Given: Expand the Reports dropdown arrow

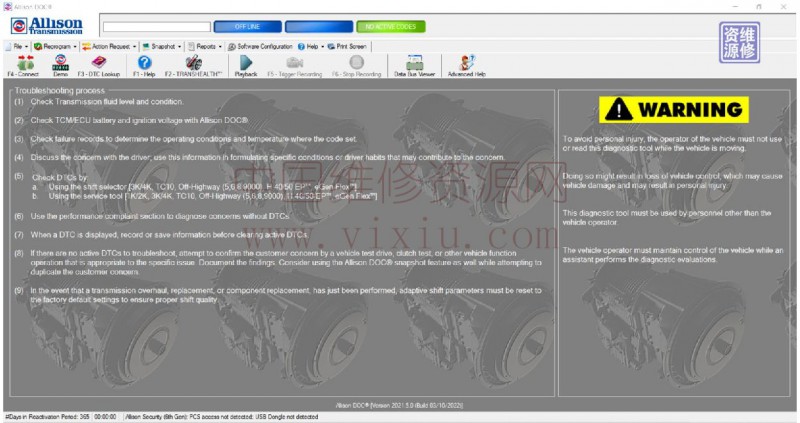Looking at the screenshot, I should point(220,47).
